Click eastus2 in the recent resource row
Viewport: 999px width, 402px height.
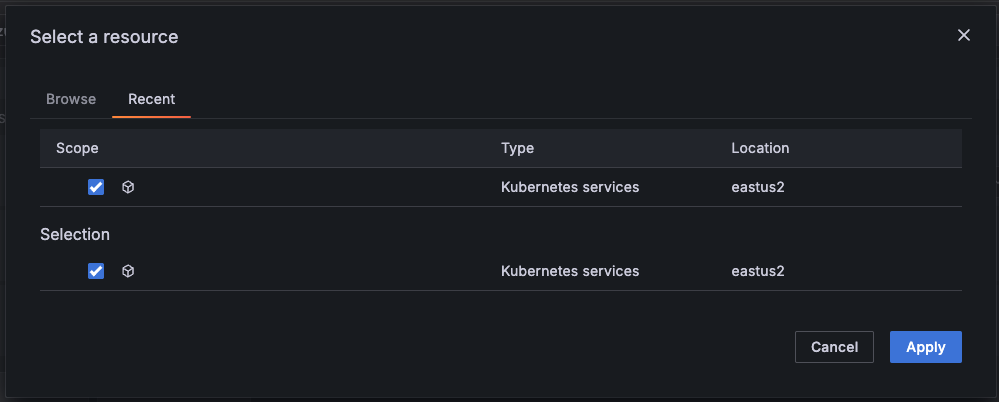[757, 187]
